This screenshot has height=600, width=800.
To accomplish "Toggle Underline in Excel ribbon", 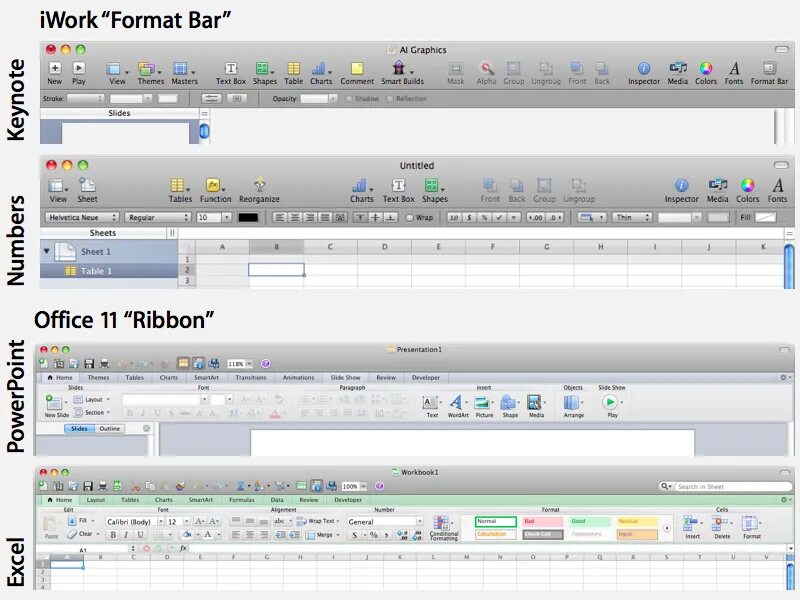I will click(x=140, y=535).
